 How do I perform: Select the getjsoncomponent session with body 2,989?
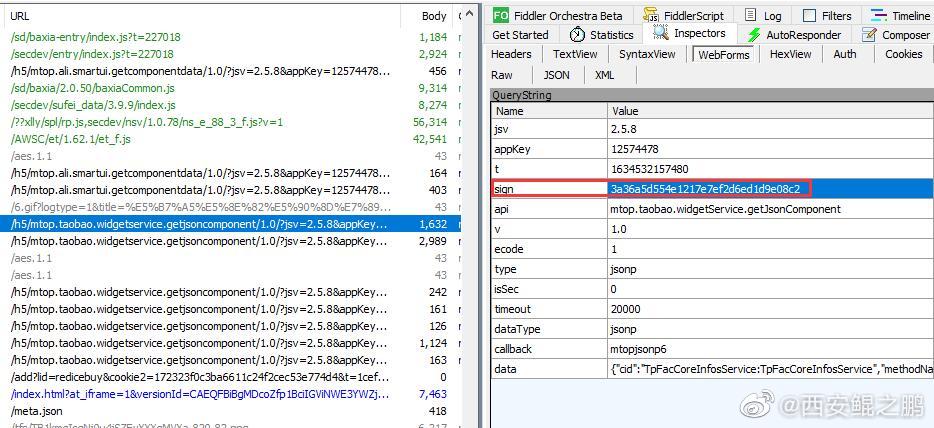231,241
